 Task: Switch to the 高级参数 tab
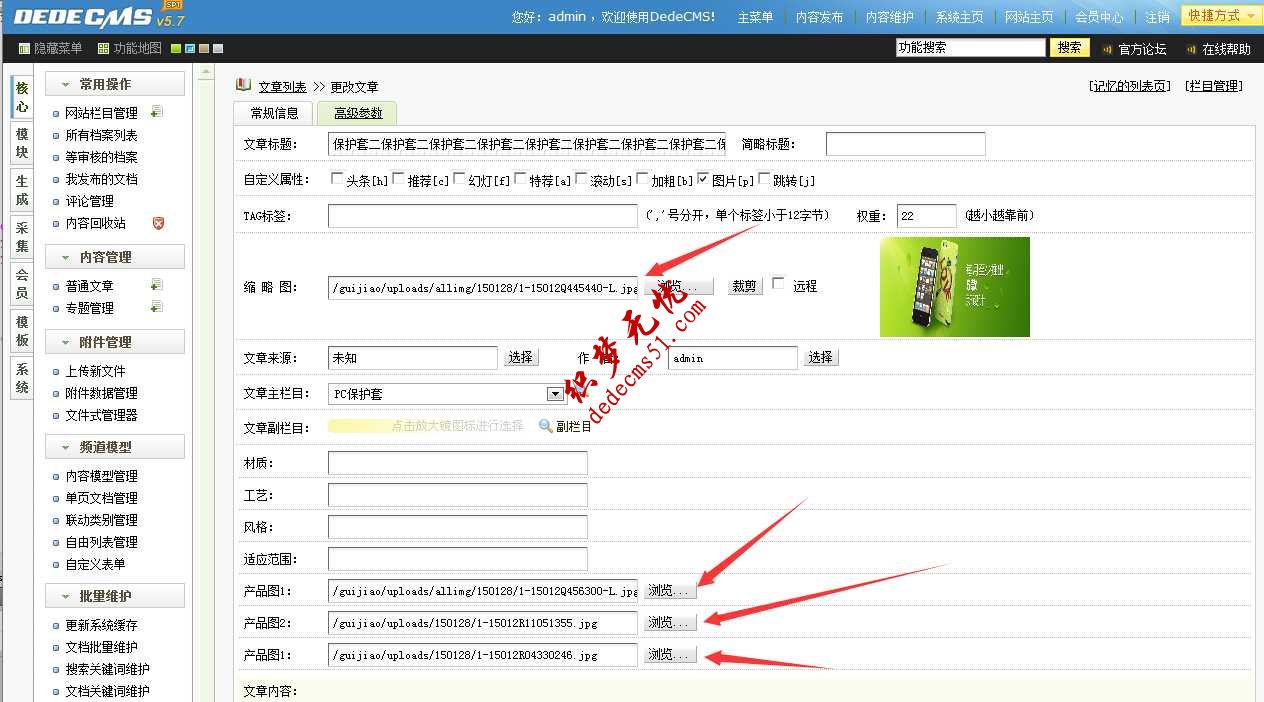click(x=356, y=113)
